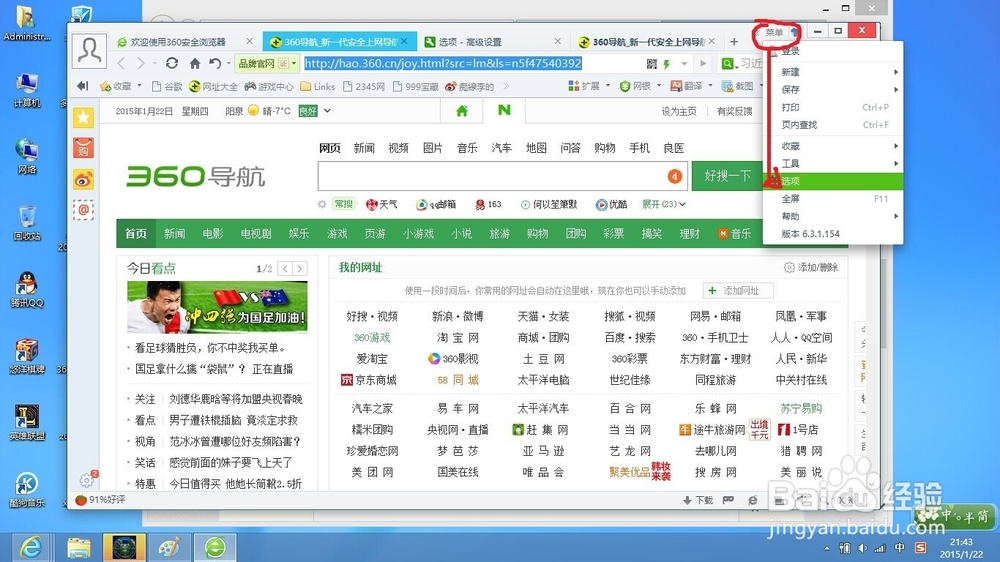The width and height of the screenshot is (1000, 562).
Task: Open the home page icon in toolbar
Action: point(195,63)
